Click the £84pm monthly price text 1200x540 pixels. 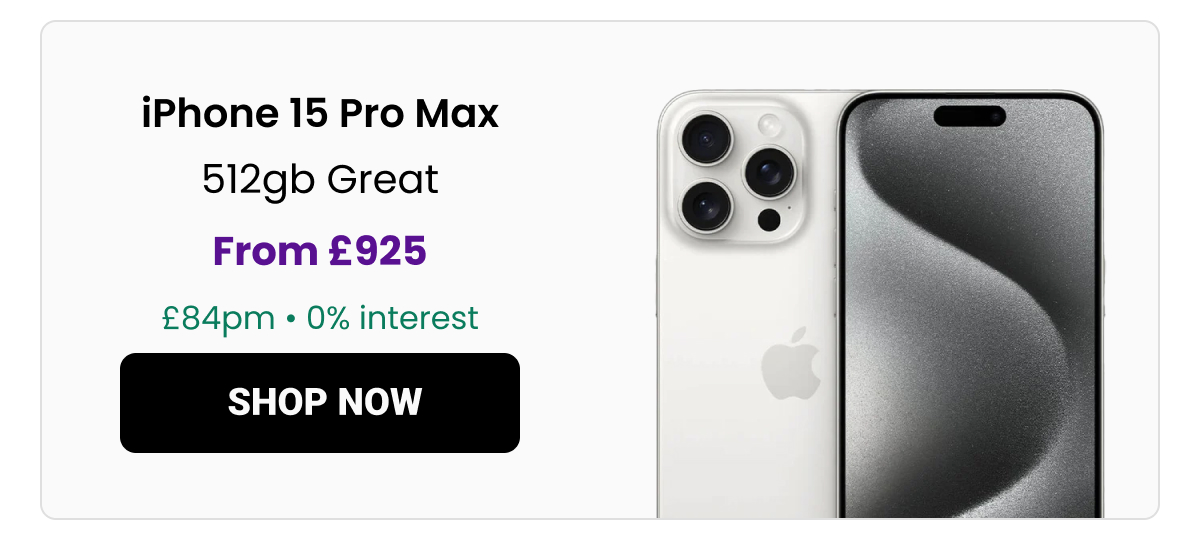pos(219,318)
